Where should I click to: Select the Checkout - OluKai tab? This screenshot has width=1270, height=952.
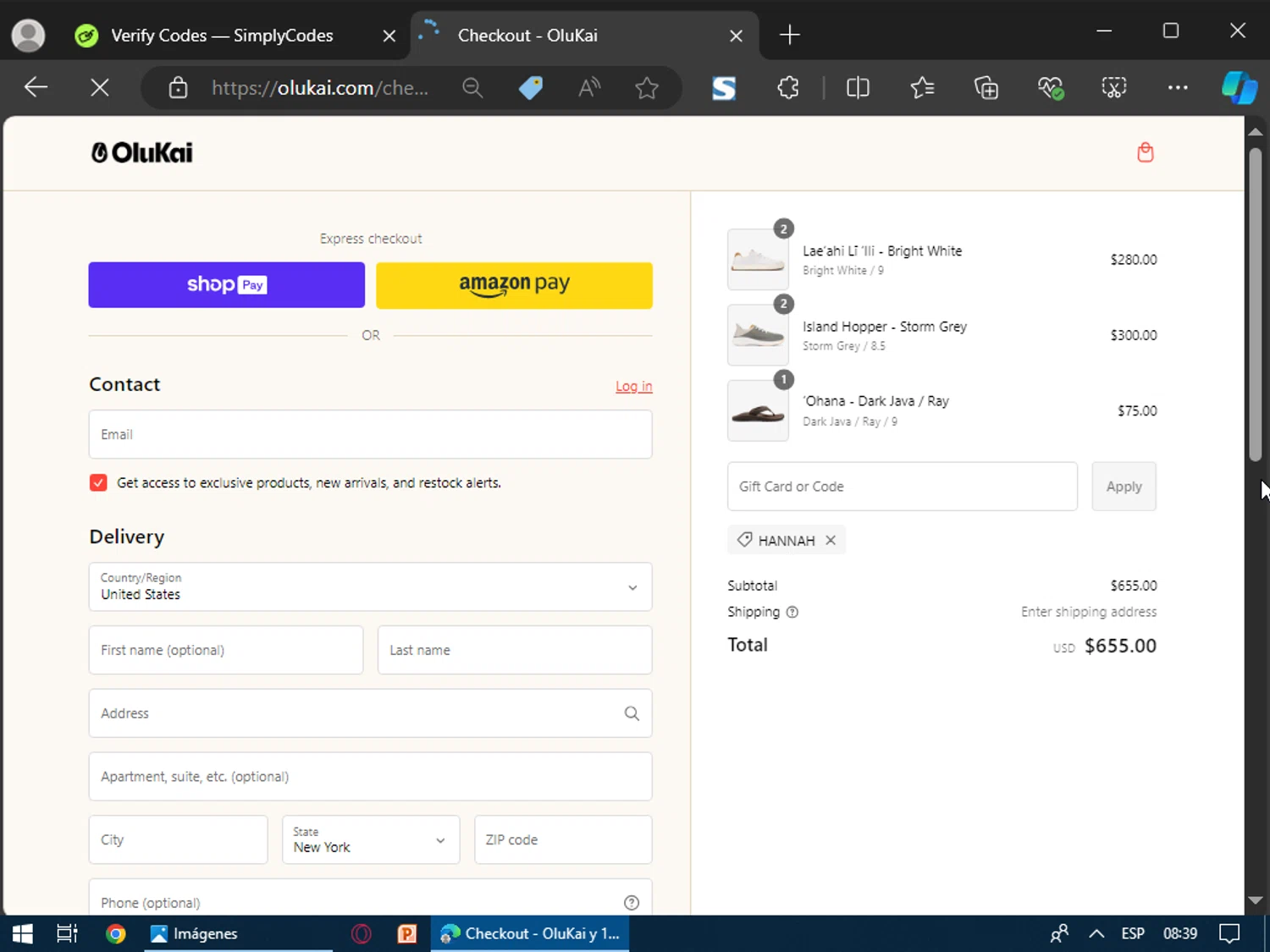point(584,36)
